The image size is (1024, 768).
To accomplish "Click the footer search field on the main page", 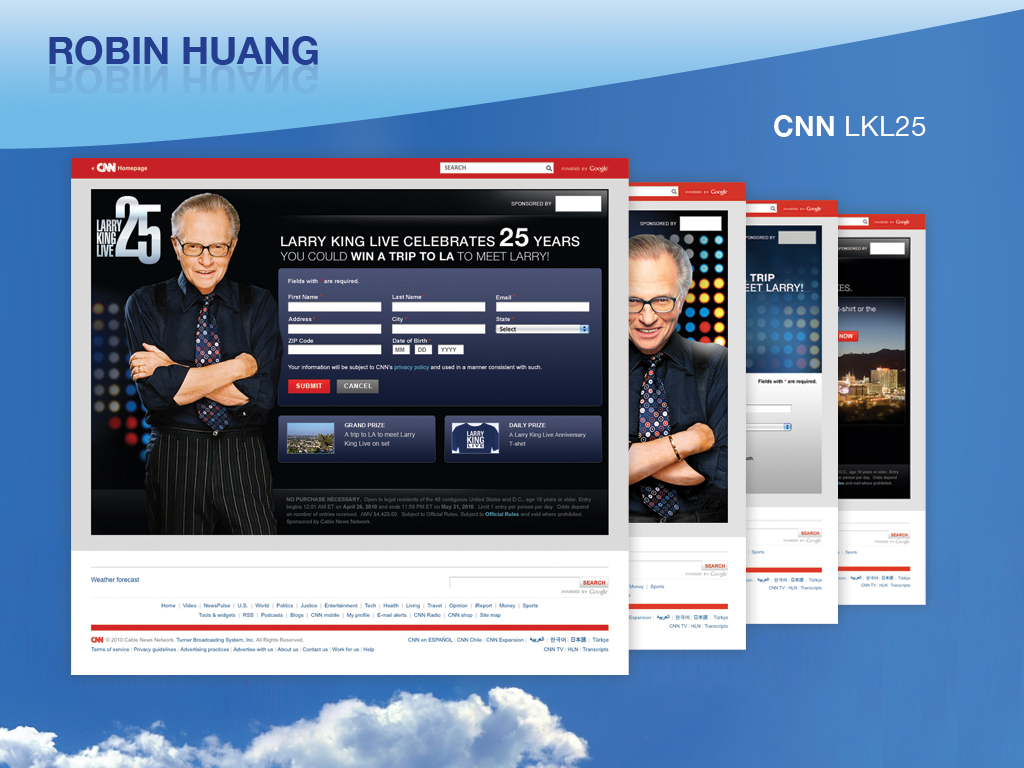I will pyautogui.click(x=515, y=583).
